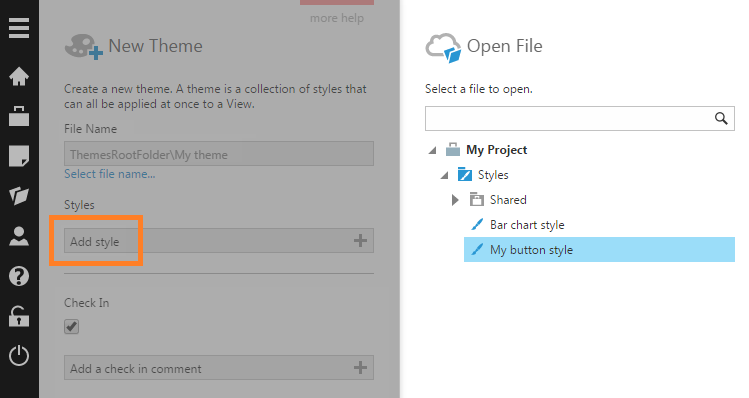
Task: Click the Add style field
Action: 219,240
